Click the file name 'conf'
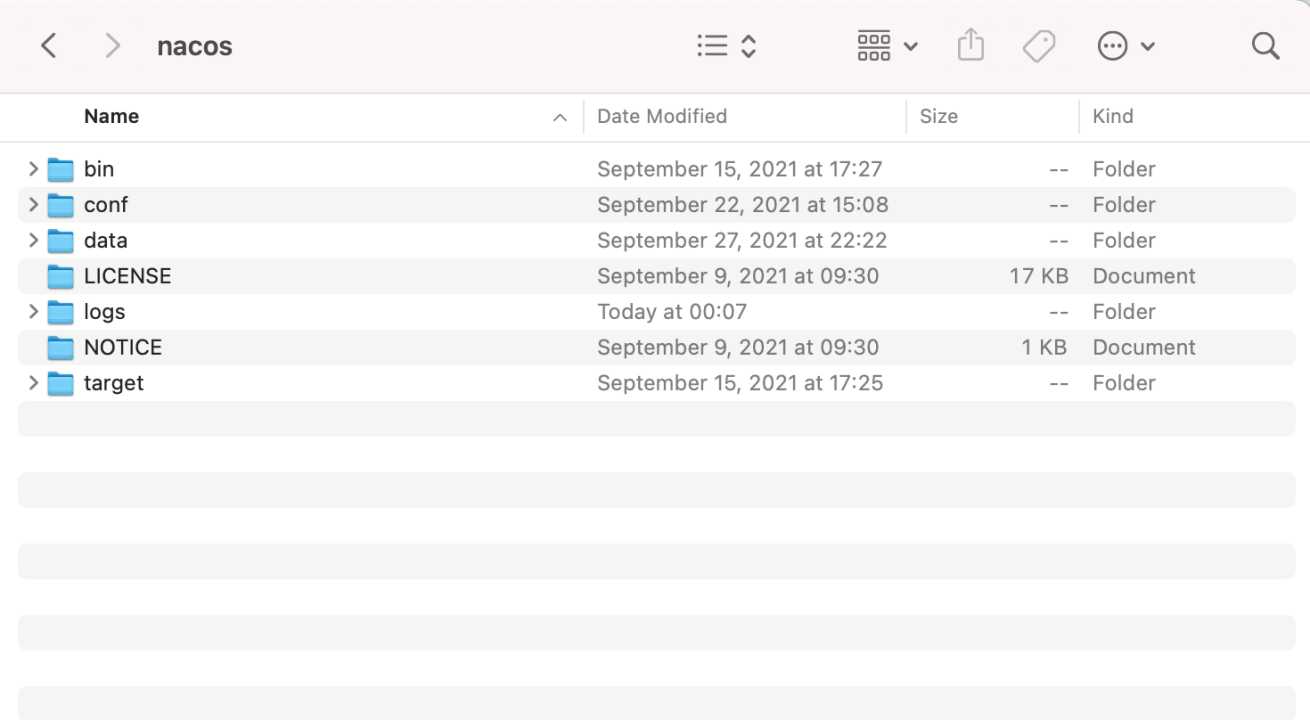 click(x=106, y=204)
